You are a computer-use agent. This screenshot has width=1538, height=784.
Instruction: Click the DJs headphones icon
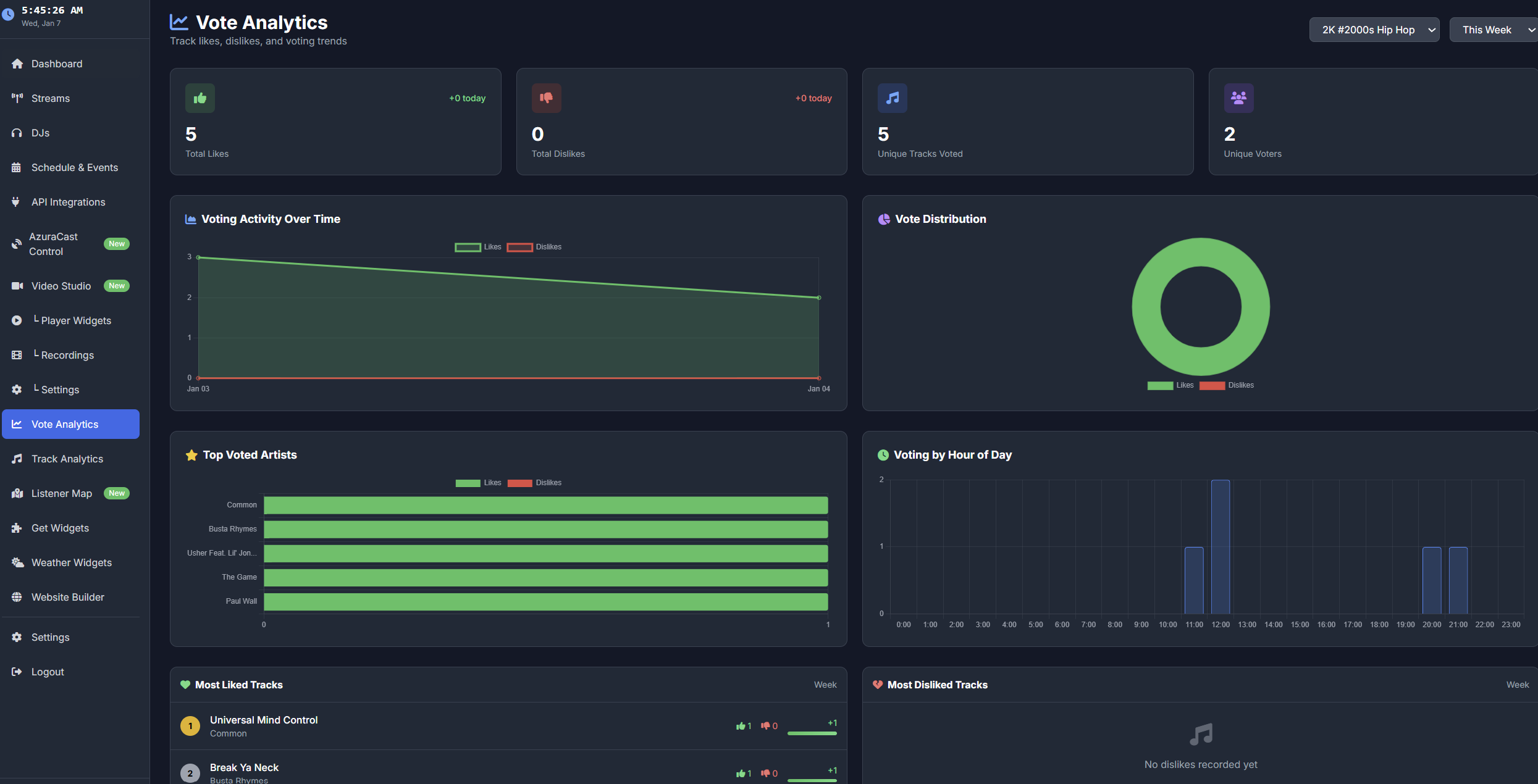17,133
